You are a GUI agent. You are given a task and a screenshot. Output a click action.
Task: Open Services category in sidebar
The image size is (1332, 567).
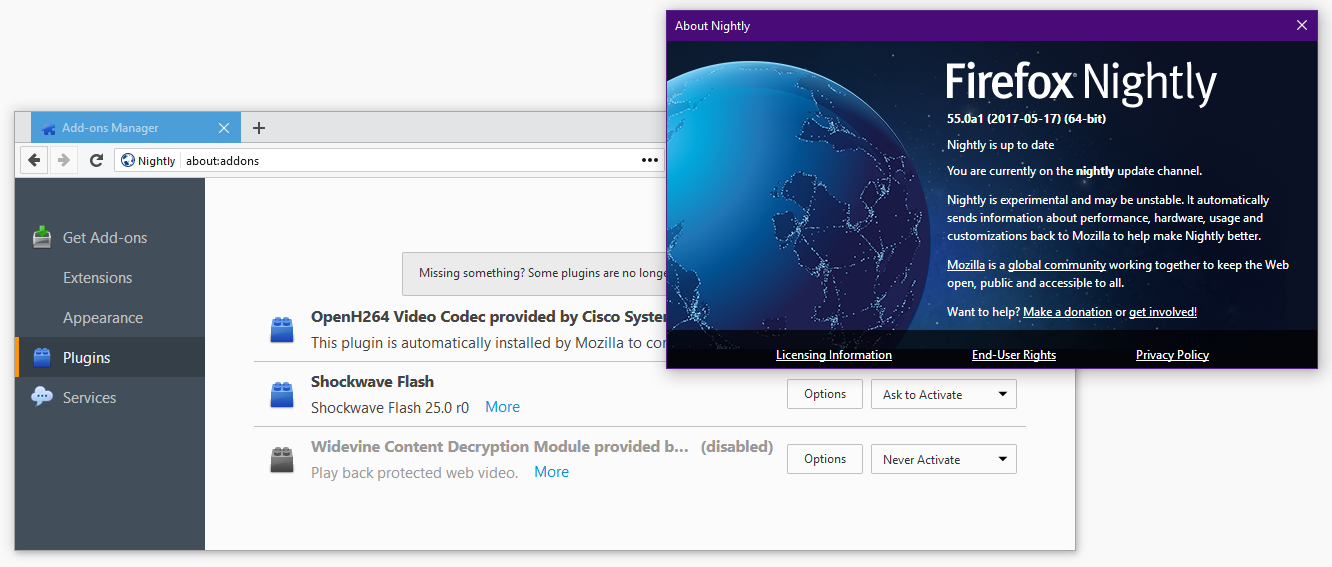click(110, 397)
